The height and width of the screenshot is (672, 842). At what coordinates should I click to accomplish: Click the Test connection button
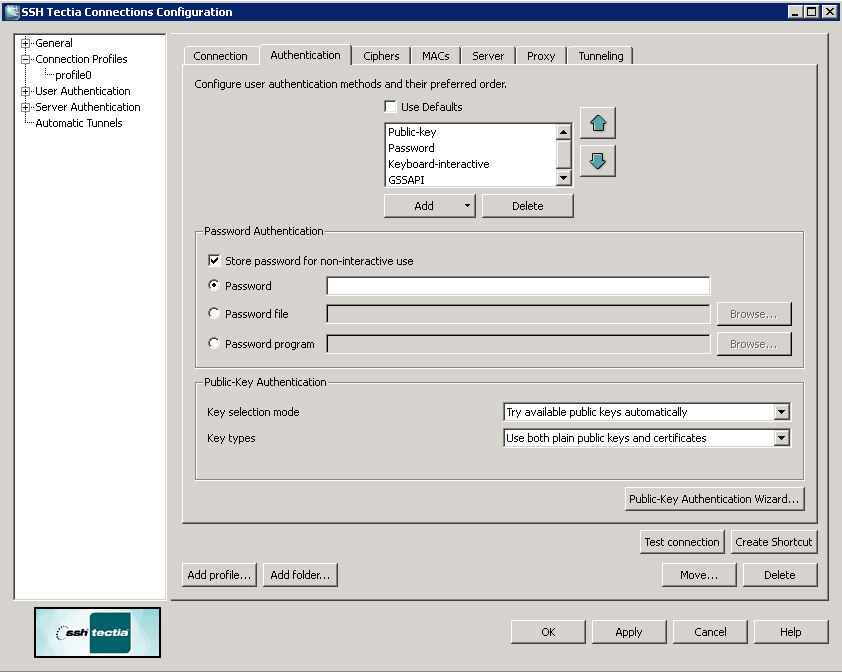(x=682, y=541)
